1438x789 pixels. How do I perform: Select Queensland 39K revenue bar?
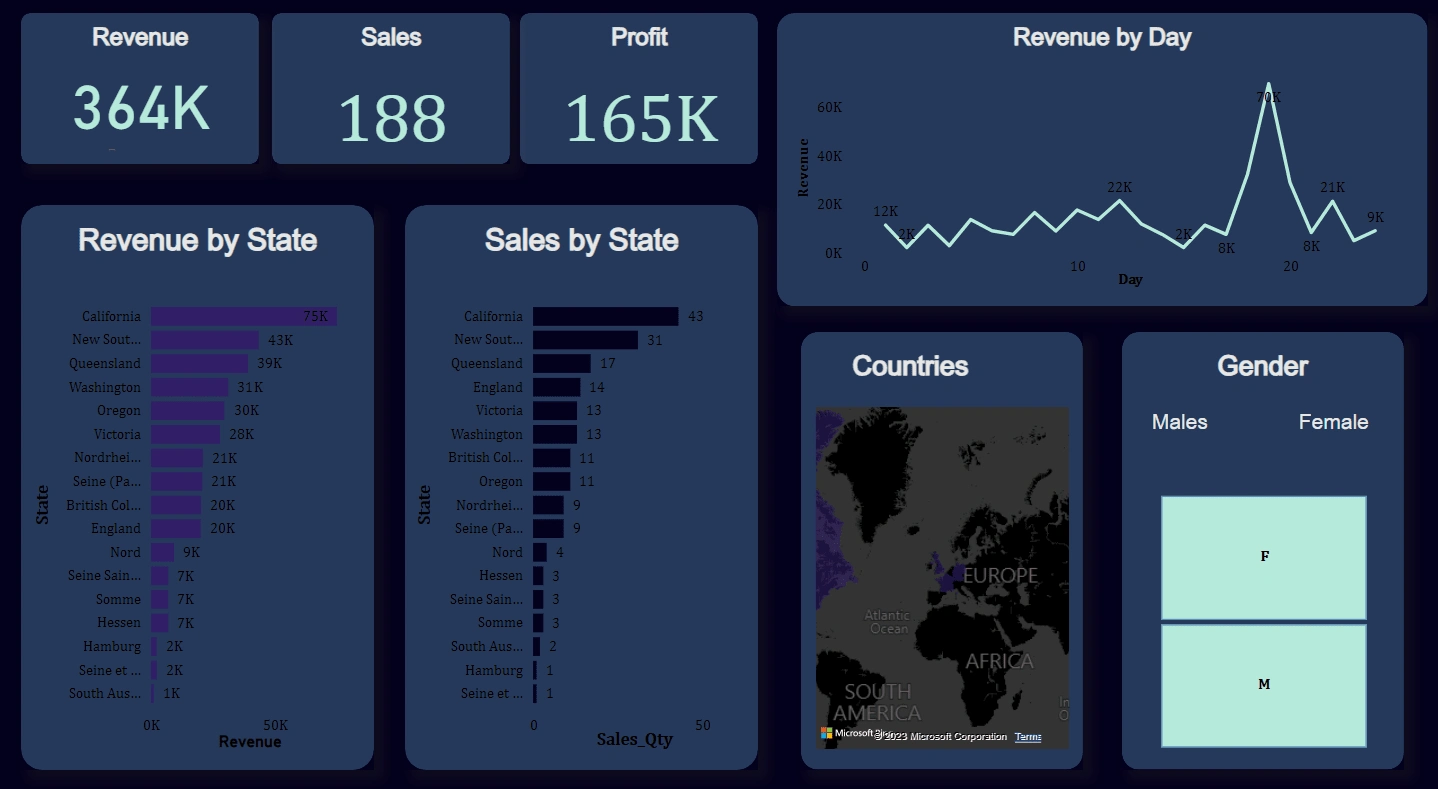(200, 363)
